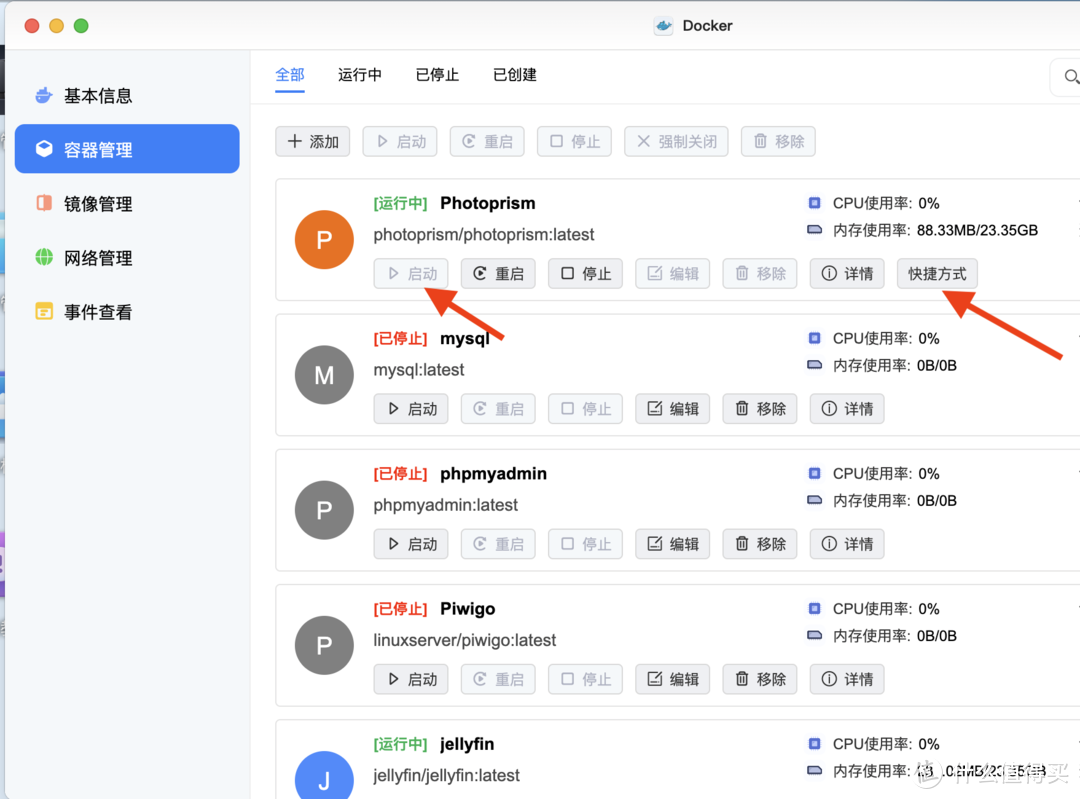Click the gray mysql avatar icon

[x=324, y=375]
